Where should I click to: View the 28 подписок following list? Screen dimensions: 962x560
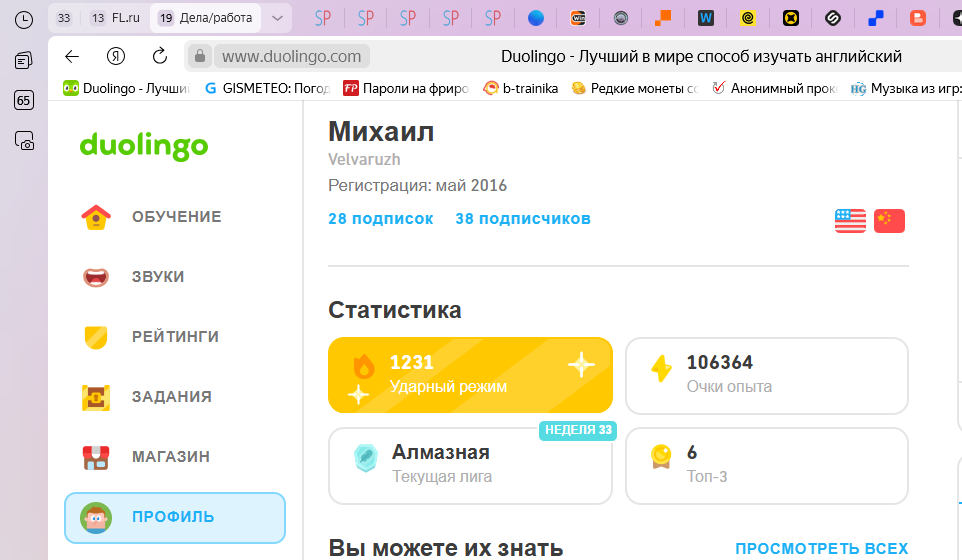[380, 219]
